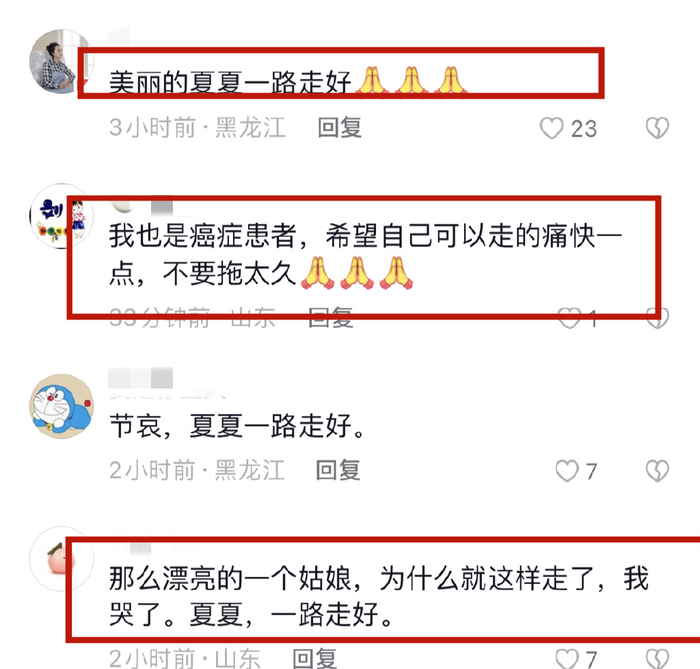Viewport: 700px width, 669px height.
Task: Reply to 美丽的夏夏一路走好 comment
Action: point(339,128)
